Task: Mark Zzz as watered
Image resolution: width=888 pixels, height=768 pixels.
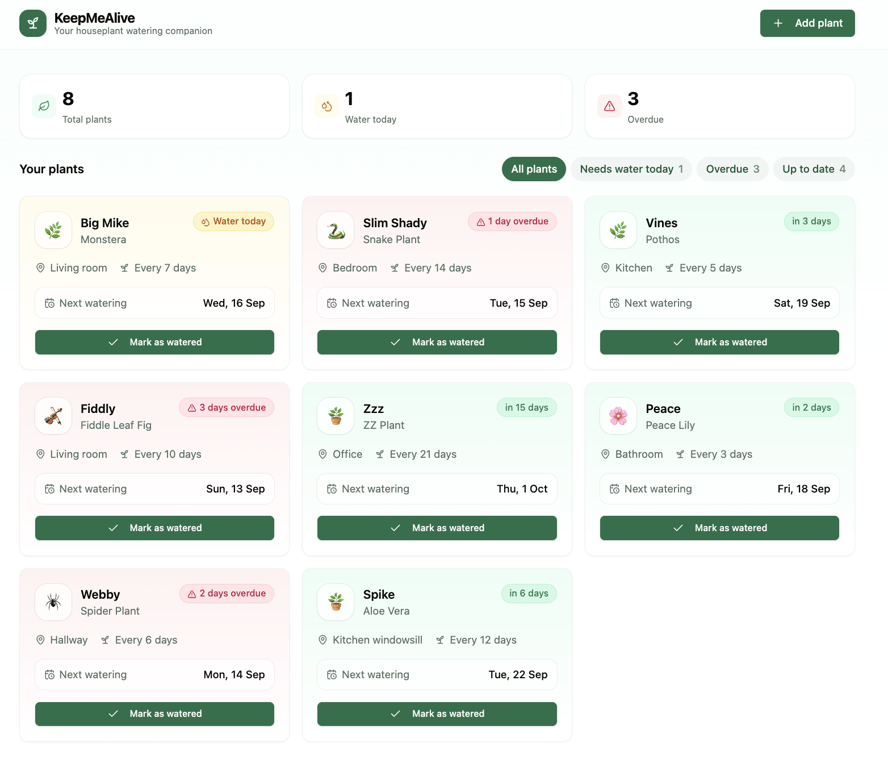Action: (x=437, y=528)
